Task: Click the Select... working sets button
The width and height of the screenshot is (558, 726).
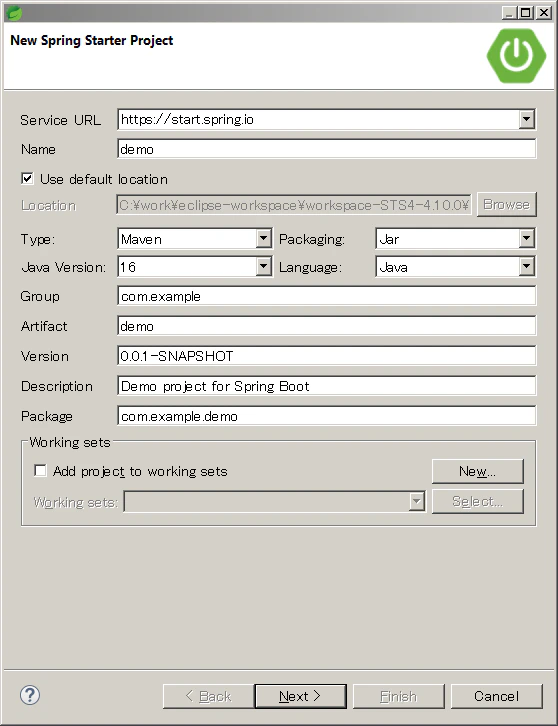Action: click(x=477, y=501)
